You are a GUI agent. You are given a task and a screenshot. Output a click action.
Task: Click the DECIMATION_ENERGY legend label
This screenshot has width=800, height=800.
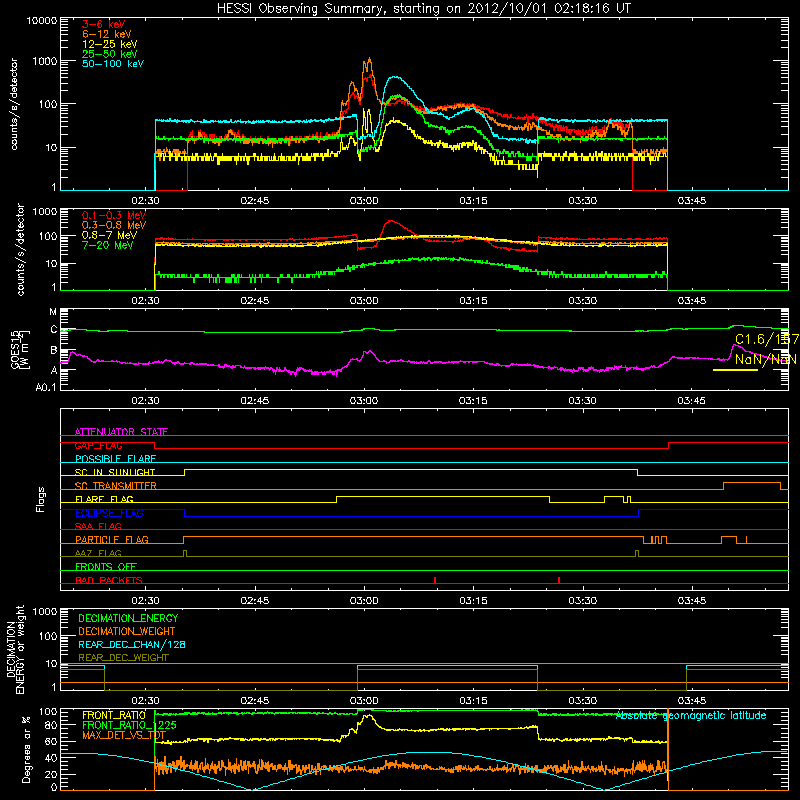[x=128, y=618]
